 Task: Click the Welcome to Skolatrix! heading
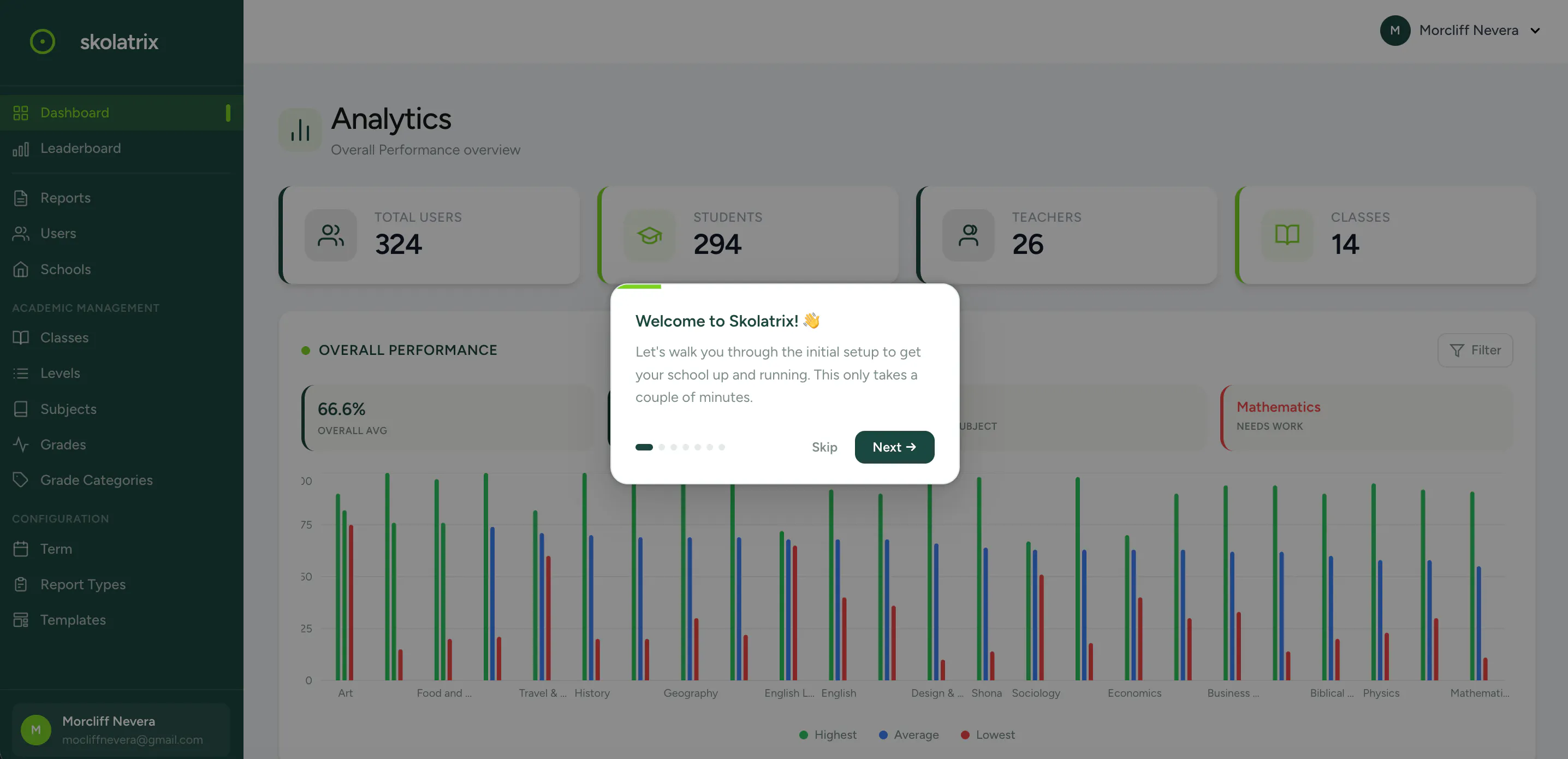pyautogui.click(x=727, y=321)
